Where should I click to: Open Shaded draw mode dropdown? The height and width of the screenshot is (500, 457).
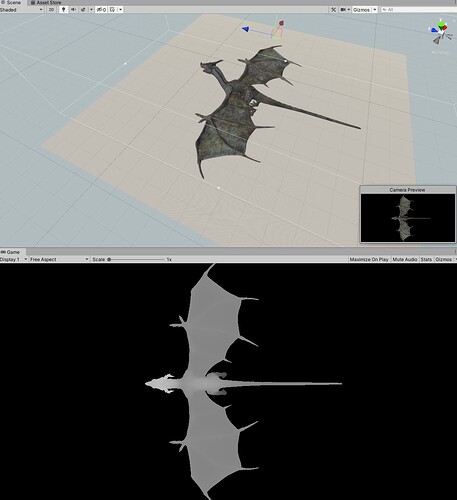(x=22, y=10)
